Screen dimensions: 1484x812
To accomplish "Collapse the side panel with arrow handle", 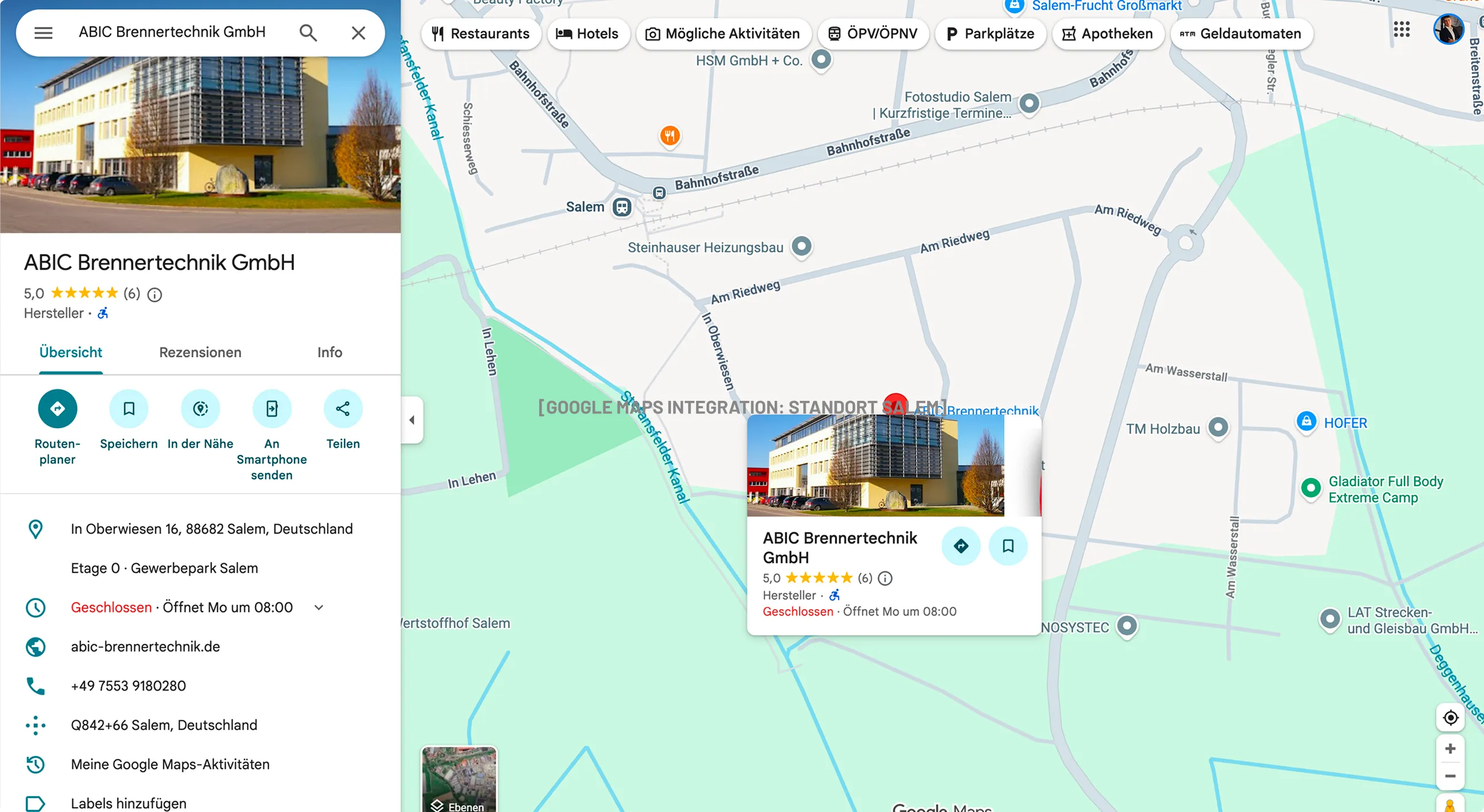I will 412,420.
